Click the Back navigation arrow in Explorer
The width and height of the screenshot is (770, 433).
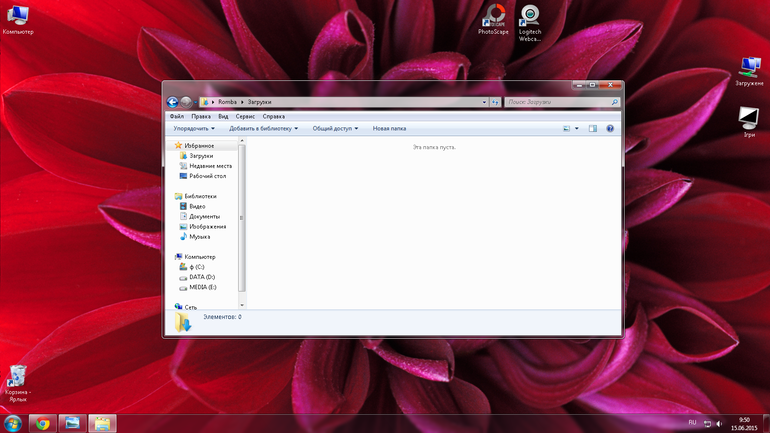pyautogui.click(x=173, y=102)
